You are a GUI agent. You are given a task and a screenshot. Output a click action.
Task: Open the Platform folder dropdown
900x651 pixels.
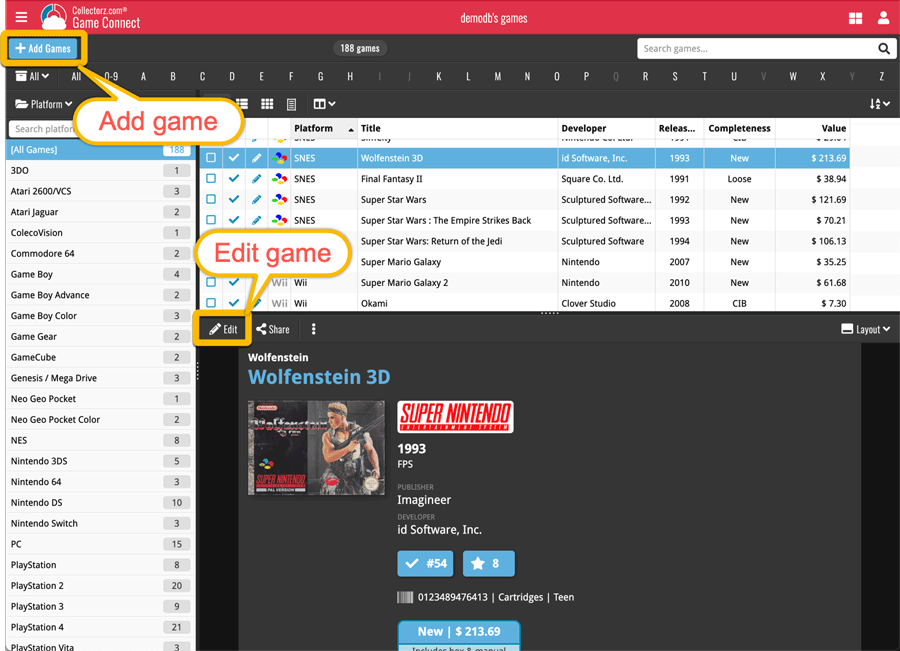(x=44, y=104)
